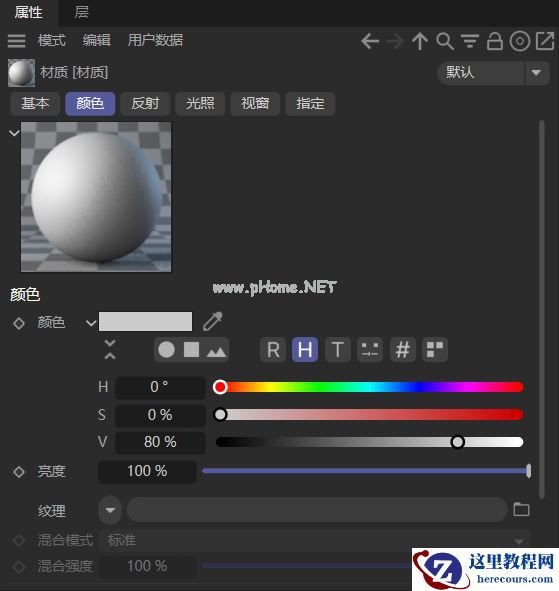559x591 pixels.
Task: Click the circular target mode icon
Action: [519, 41]
